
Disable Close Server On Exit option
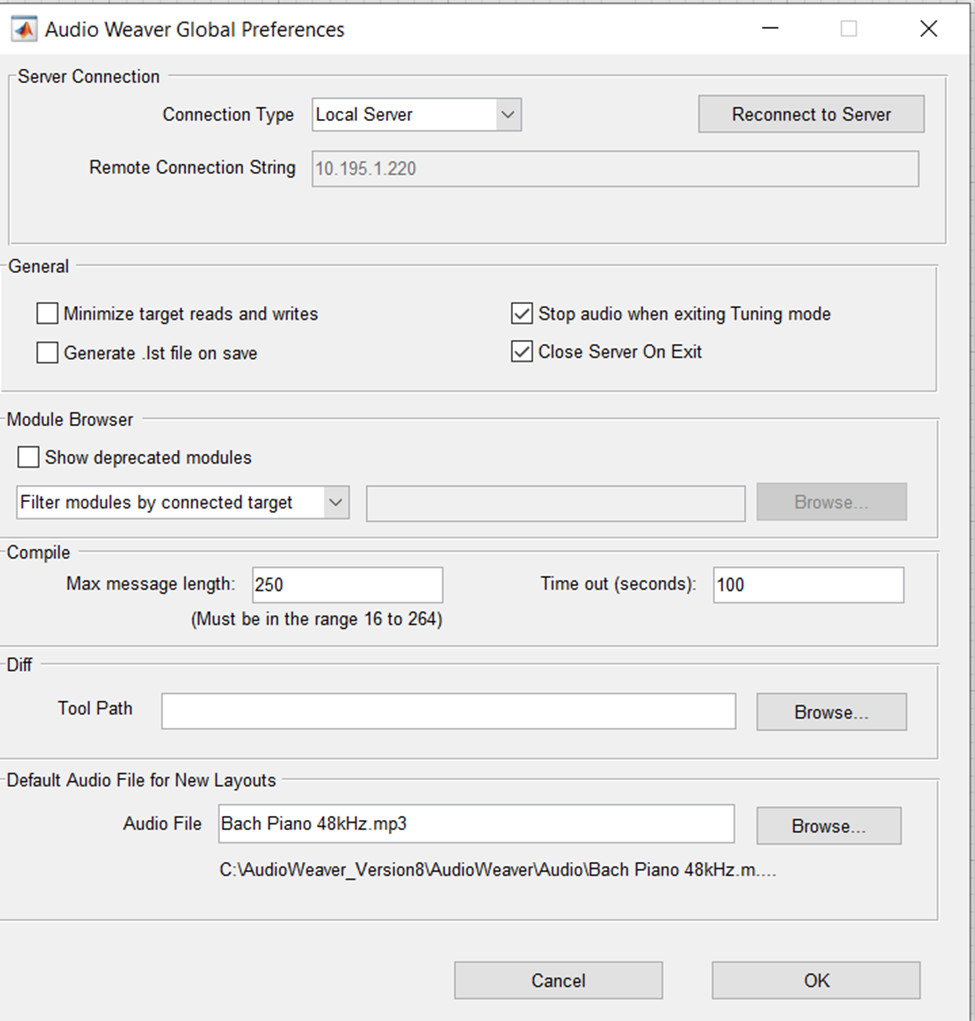[x=521, y=352]
